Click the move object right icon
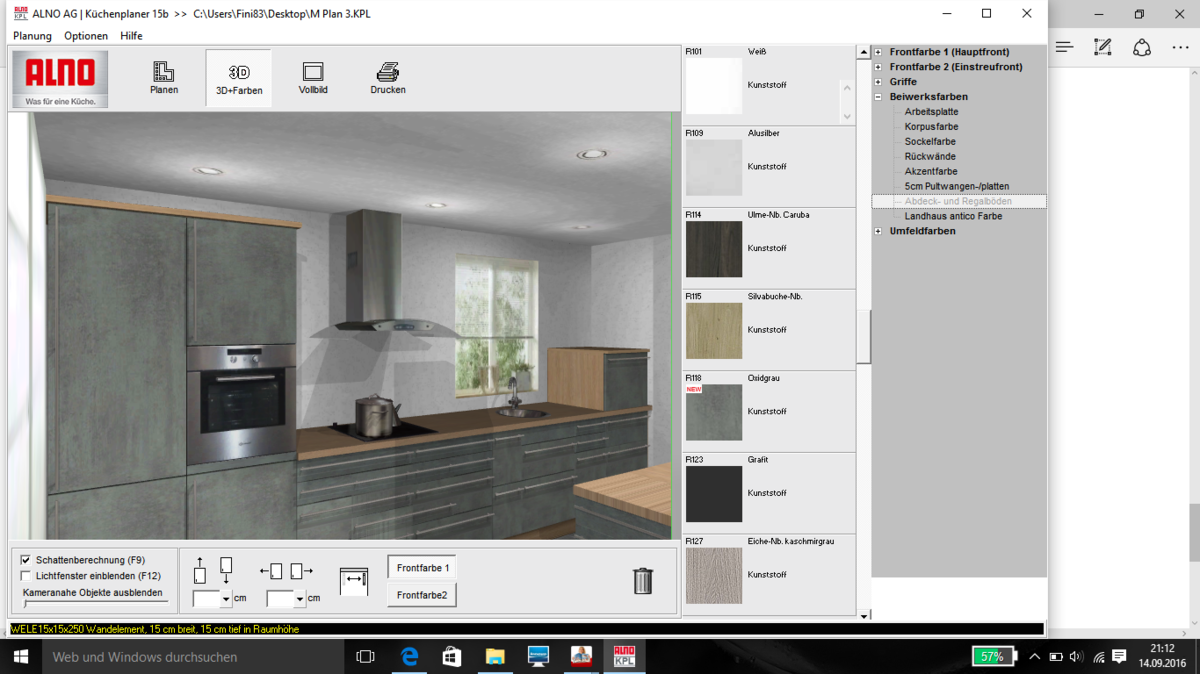The height and width of the screenshot is (674, 1200). (x=302, y=571)
